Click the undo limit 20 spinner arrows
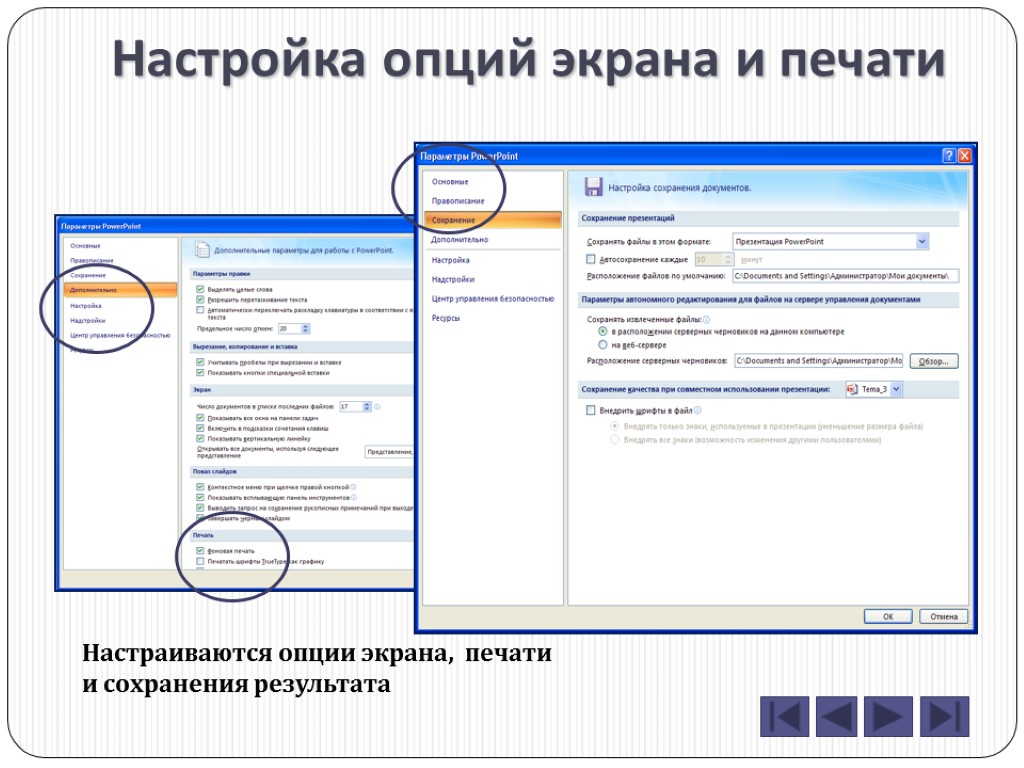 (305, 328)
